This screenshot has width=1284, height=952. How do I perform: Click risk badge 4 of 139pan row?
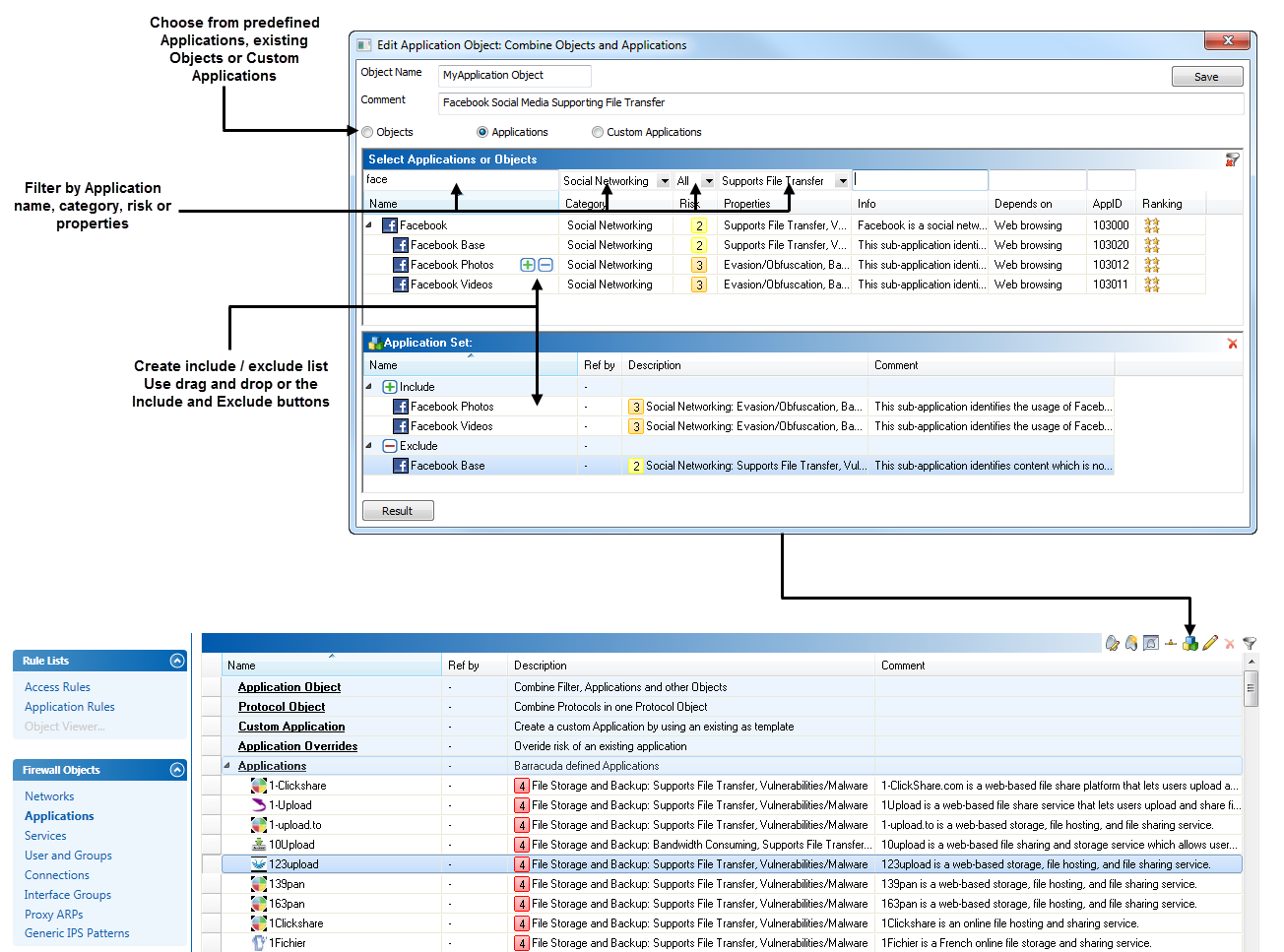point(522,884)
